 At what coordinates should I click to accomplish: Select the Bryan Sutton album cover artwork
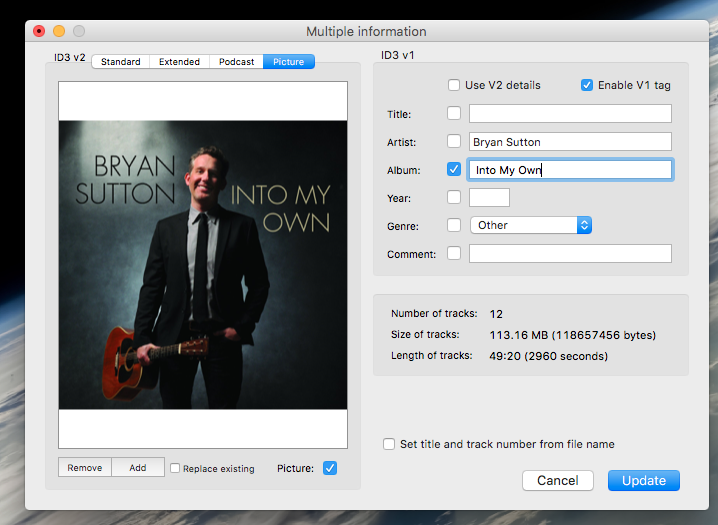(203, 265)
